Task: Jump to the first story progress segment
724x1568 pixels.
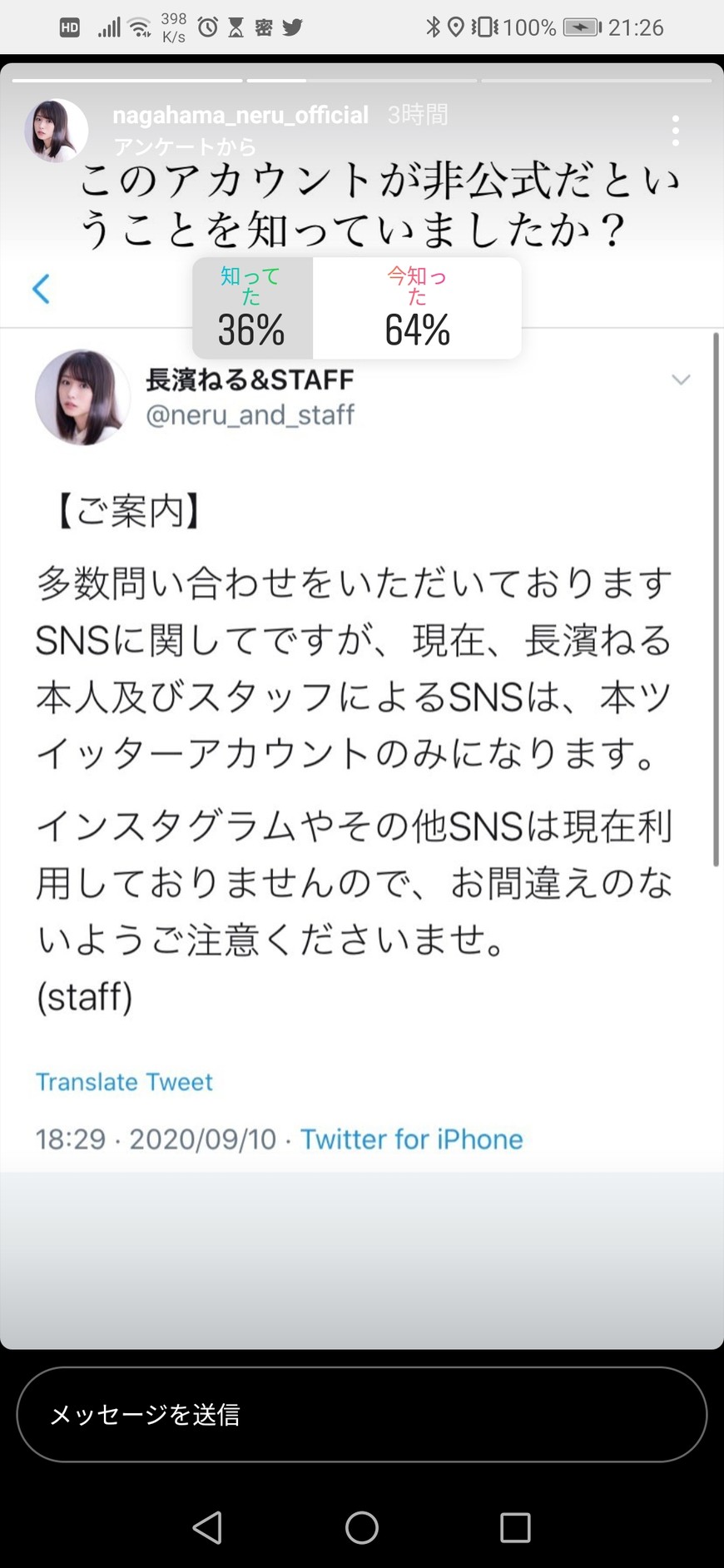Action: click(x=127, y=81)
